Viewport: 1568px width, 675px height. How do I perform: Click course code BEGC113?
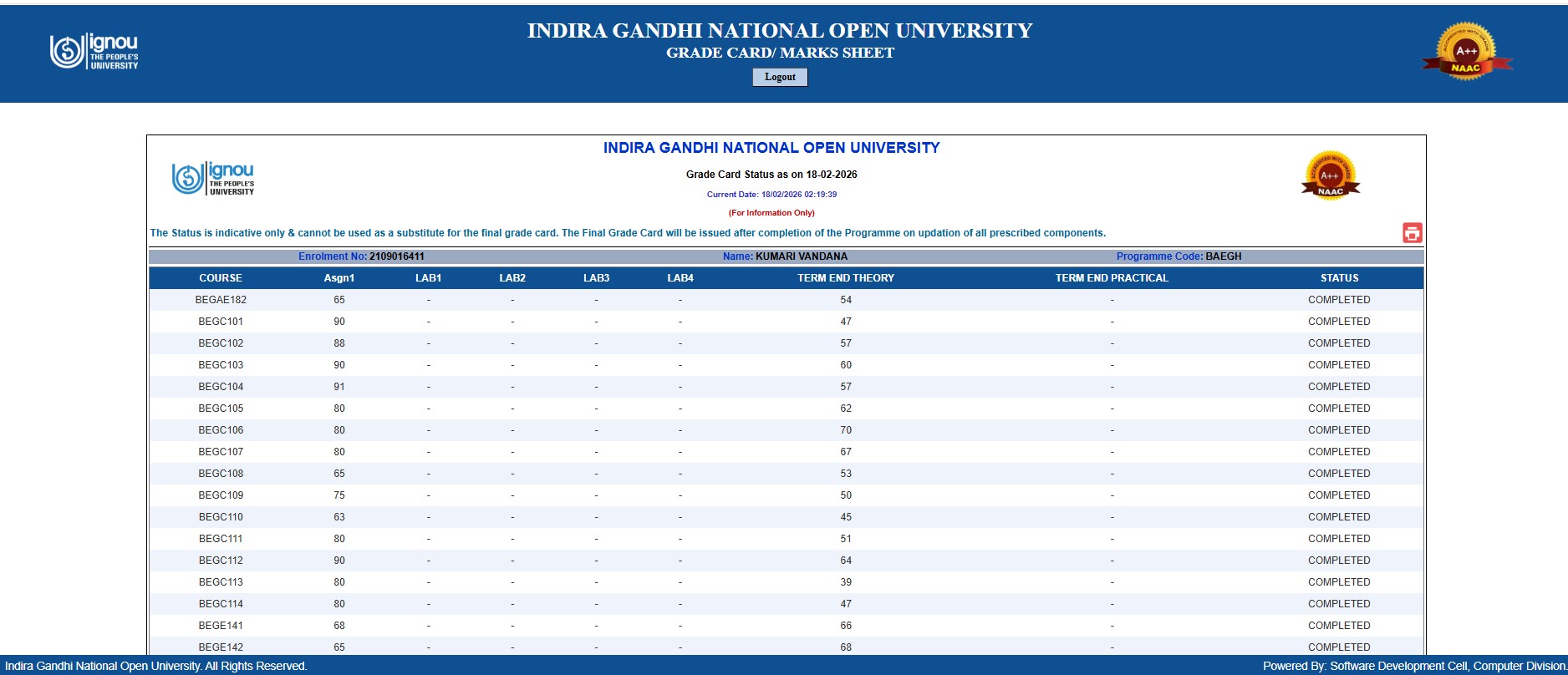(221, 582)
